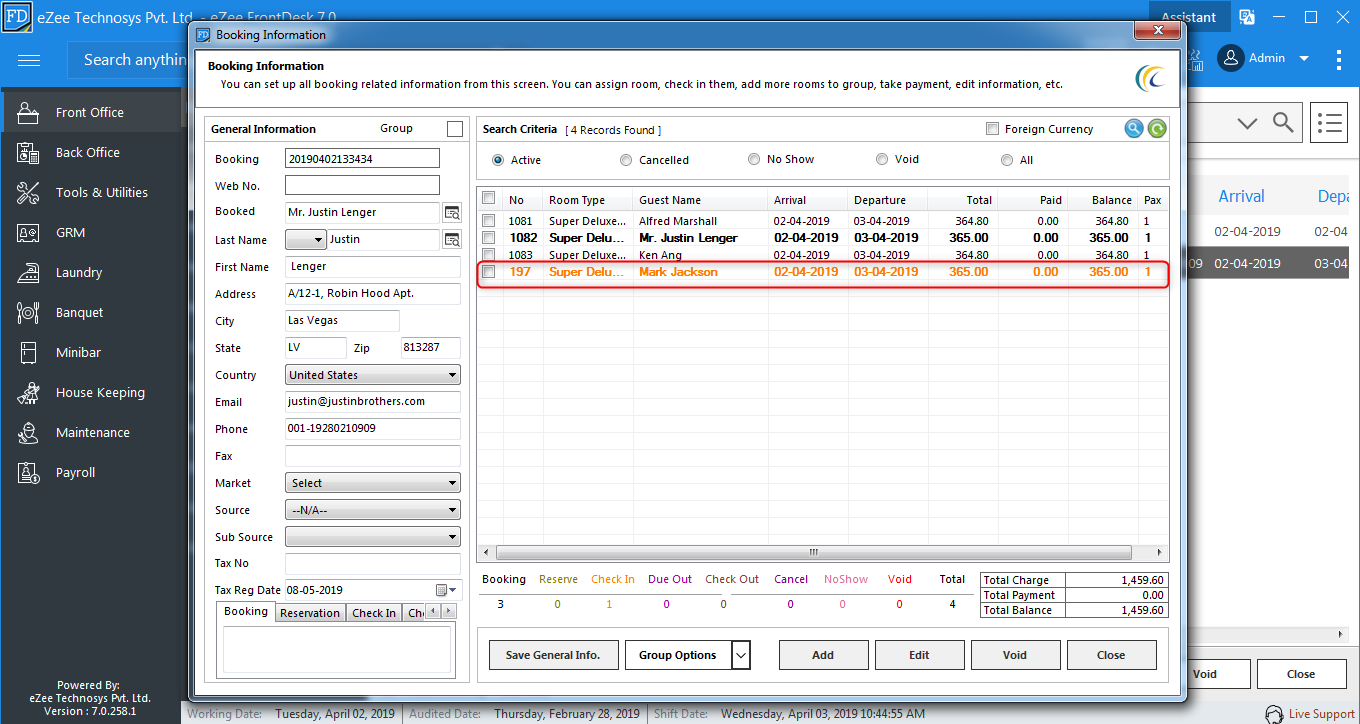This screenshot has height=724, width=1360.
Task: Check the row checkbox for Mark Jackson
Action: [489, 272]
